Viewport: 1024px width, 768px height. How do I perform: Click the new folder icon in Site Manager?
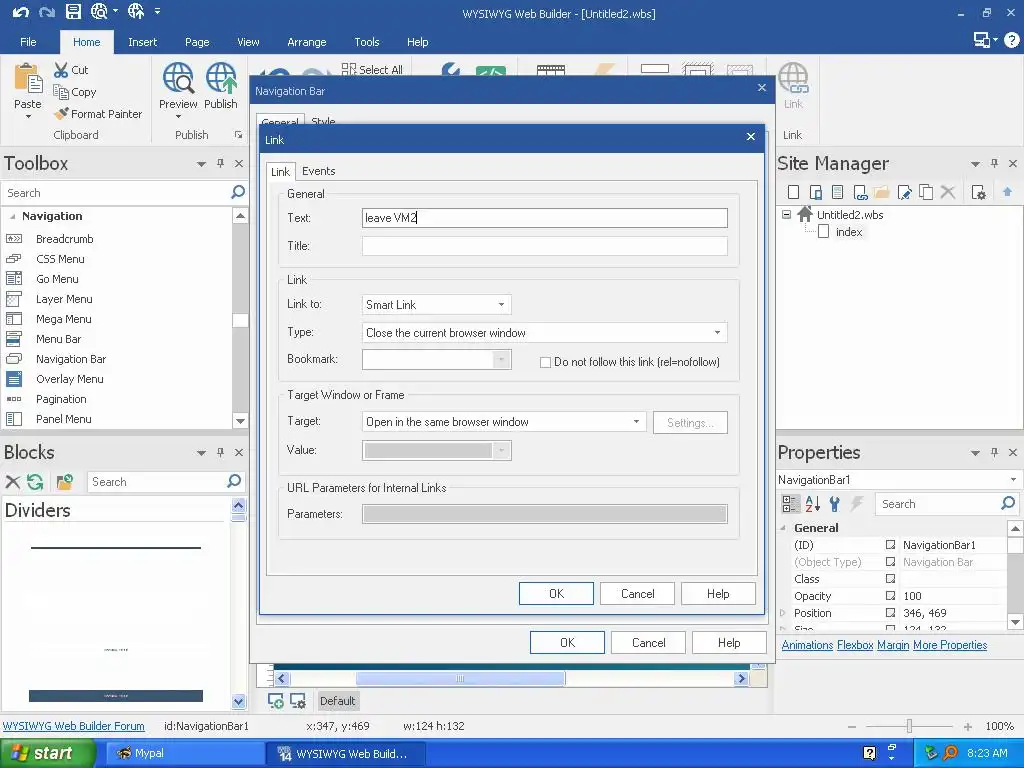(x=882, y=192)
